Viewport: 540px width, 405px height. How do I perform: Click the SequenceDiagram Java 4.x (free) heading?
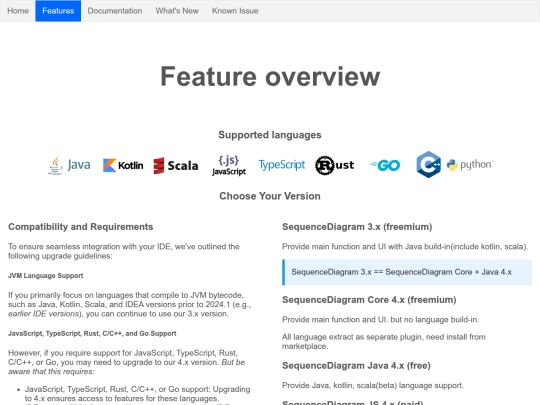coord(356,365)
